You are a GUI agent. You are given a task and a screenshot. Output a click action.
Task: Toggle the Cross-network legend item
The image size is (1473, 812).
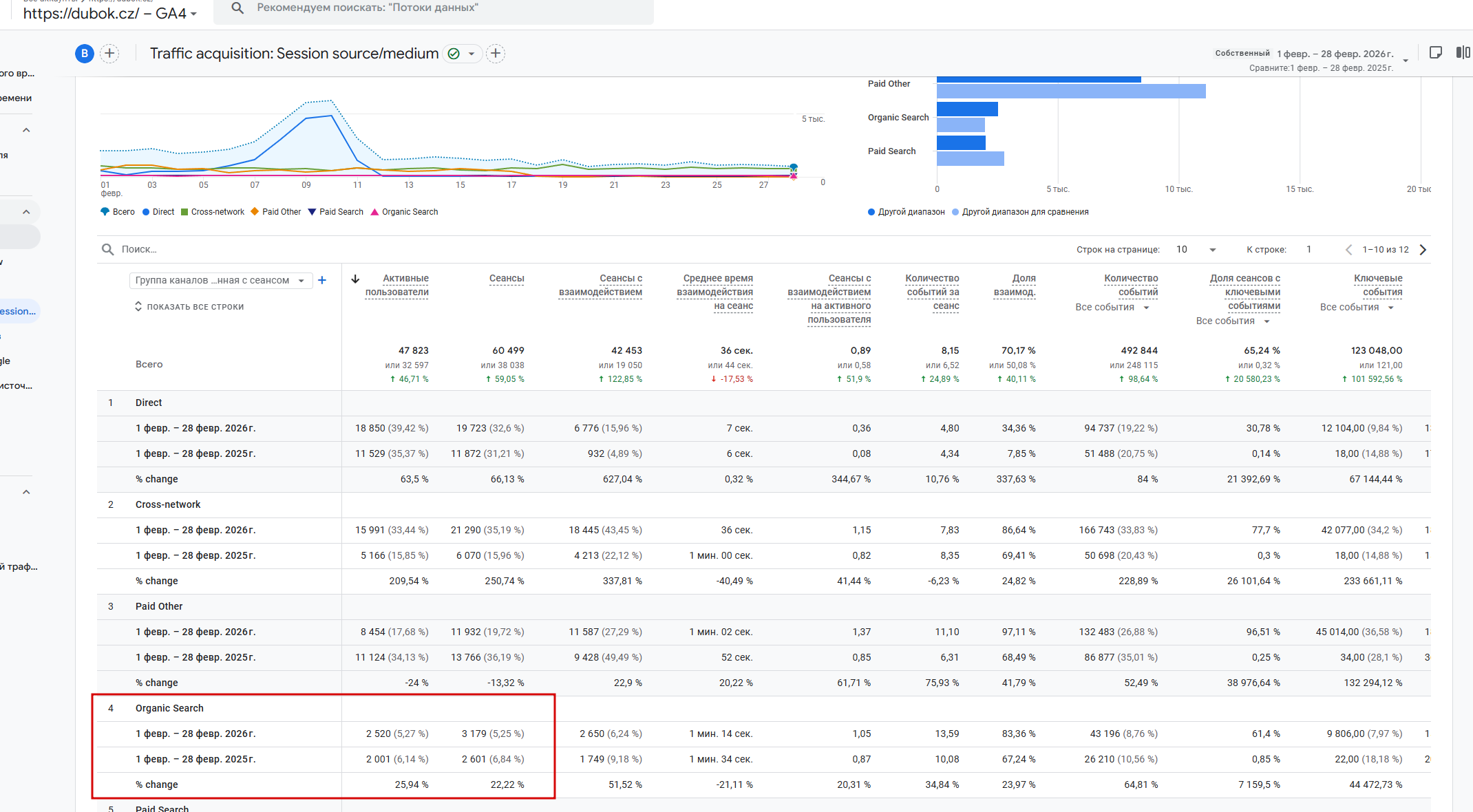tap(213, 212)
